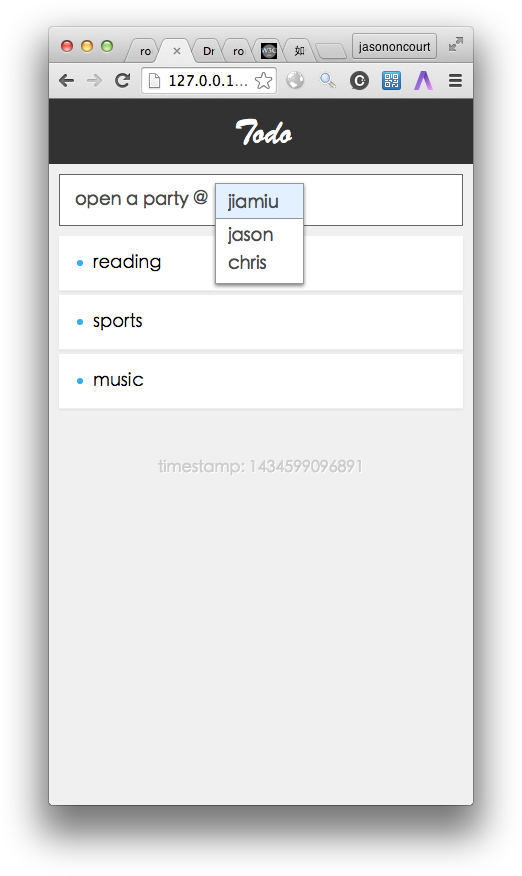Click the globe extension icon
This screenshot has height=876, width=522.
[x=295, y=80]
